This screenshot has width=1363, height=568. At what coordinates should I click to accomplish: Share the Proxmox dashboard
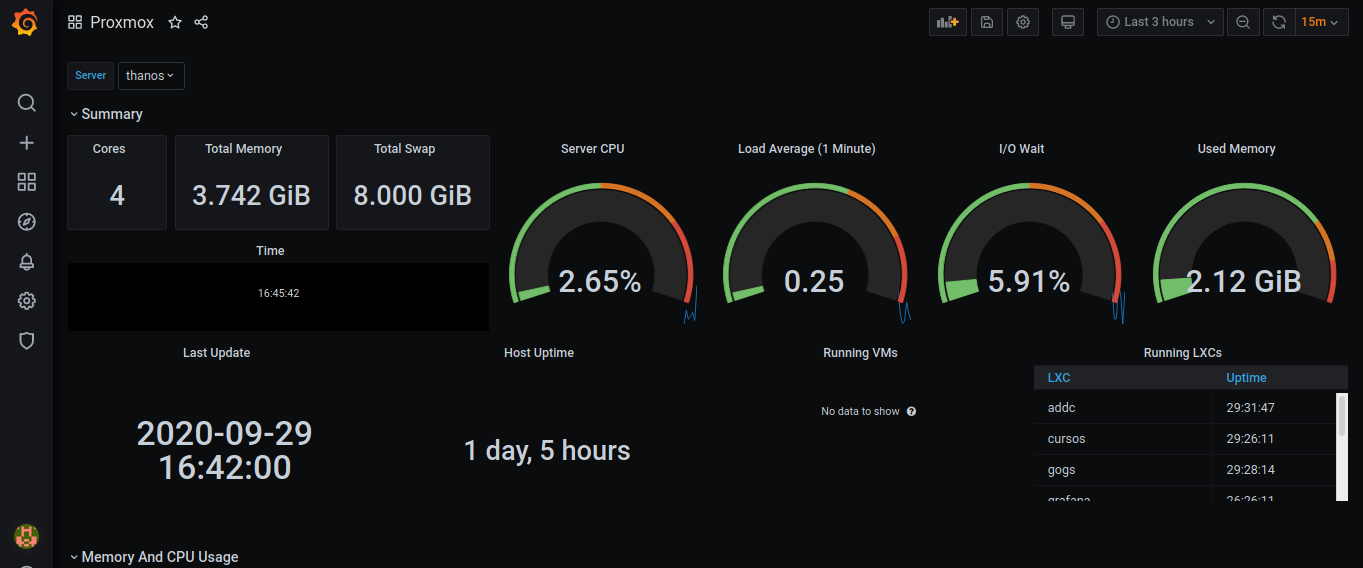(x=201, y=22)
